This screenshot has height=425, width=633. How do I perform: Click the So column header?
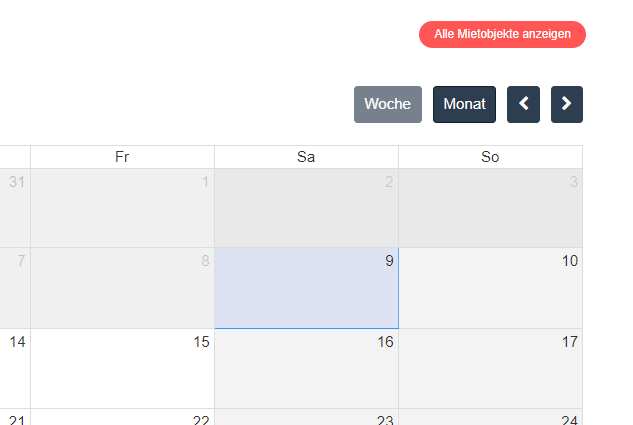pyautogui.click(x=490, y=157)
